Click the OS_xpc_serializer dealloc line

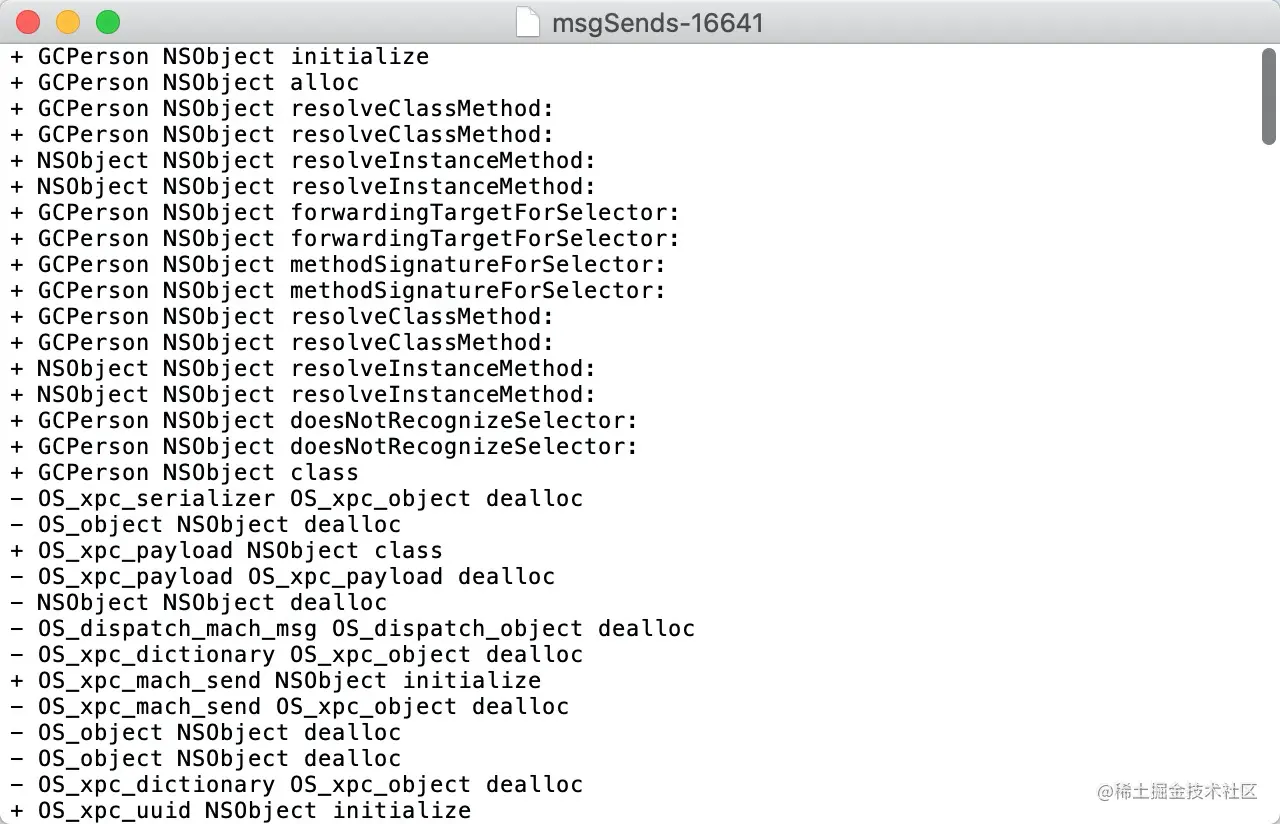click(297, 498)
